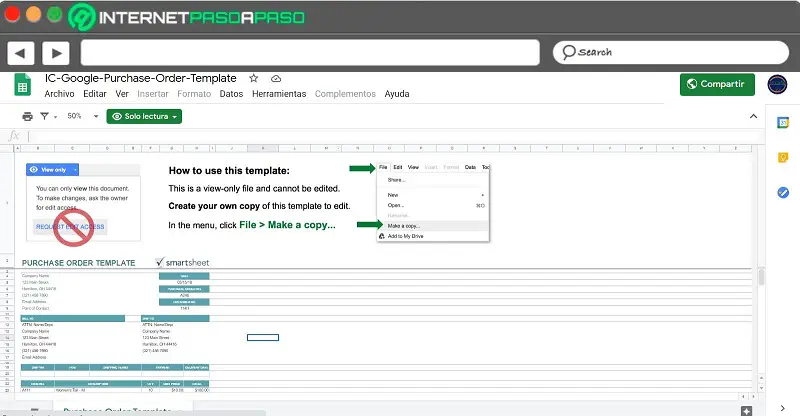Click the select-all corner of the grid
Image resolution: width=800 pixels, height=416 pixels.
[7, 148]
